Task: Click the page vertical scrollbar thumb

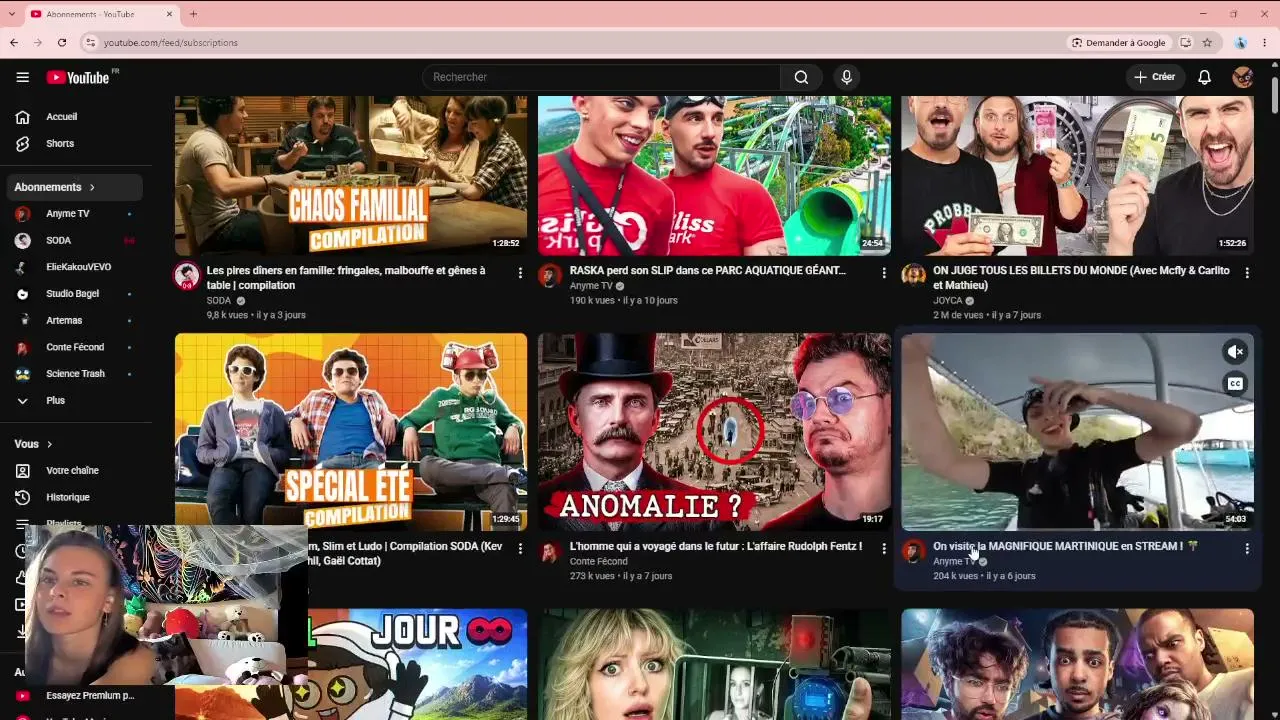Action: (x=1275, y=93)
